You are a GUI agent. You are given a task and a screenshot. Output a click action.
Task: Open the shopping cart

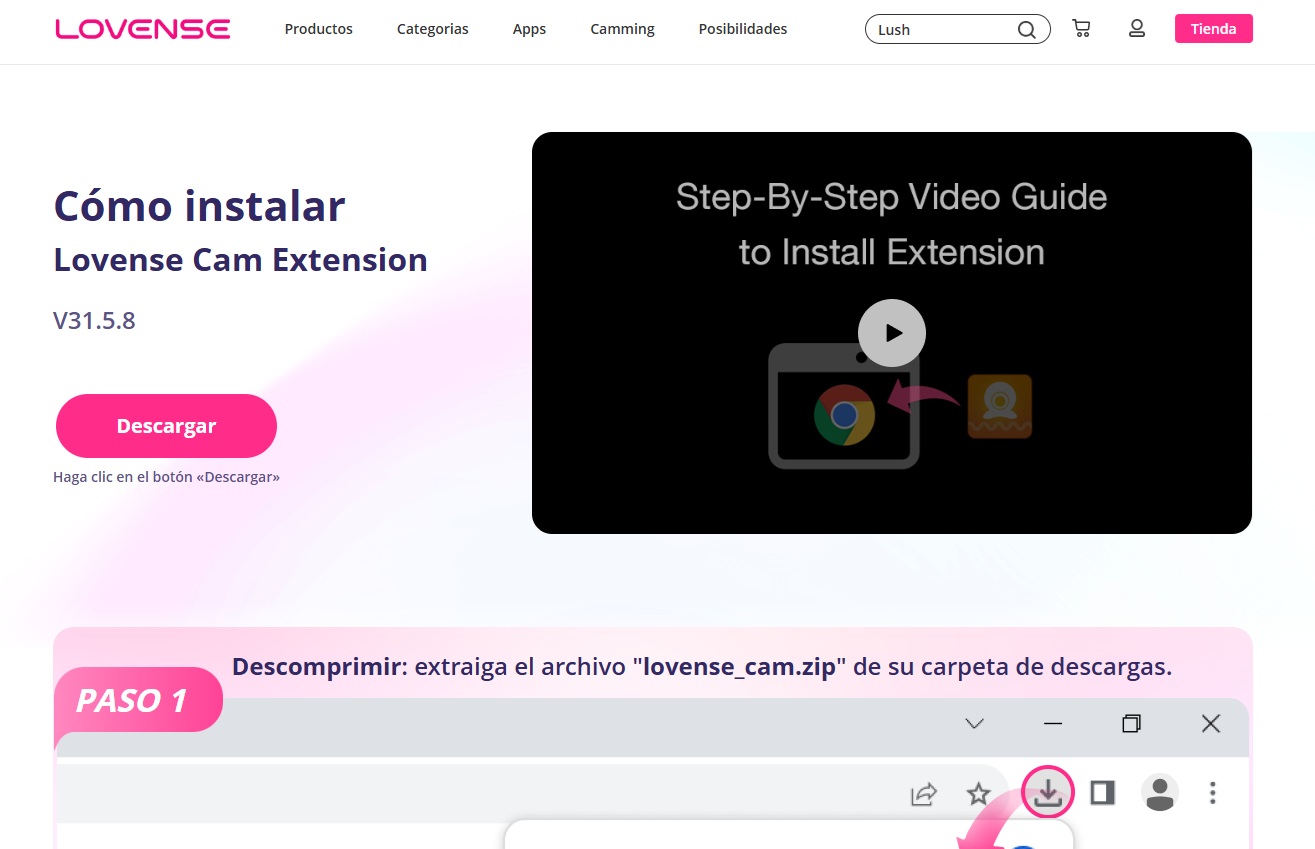pos(1081,29)
